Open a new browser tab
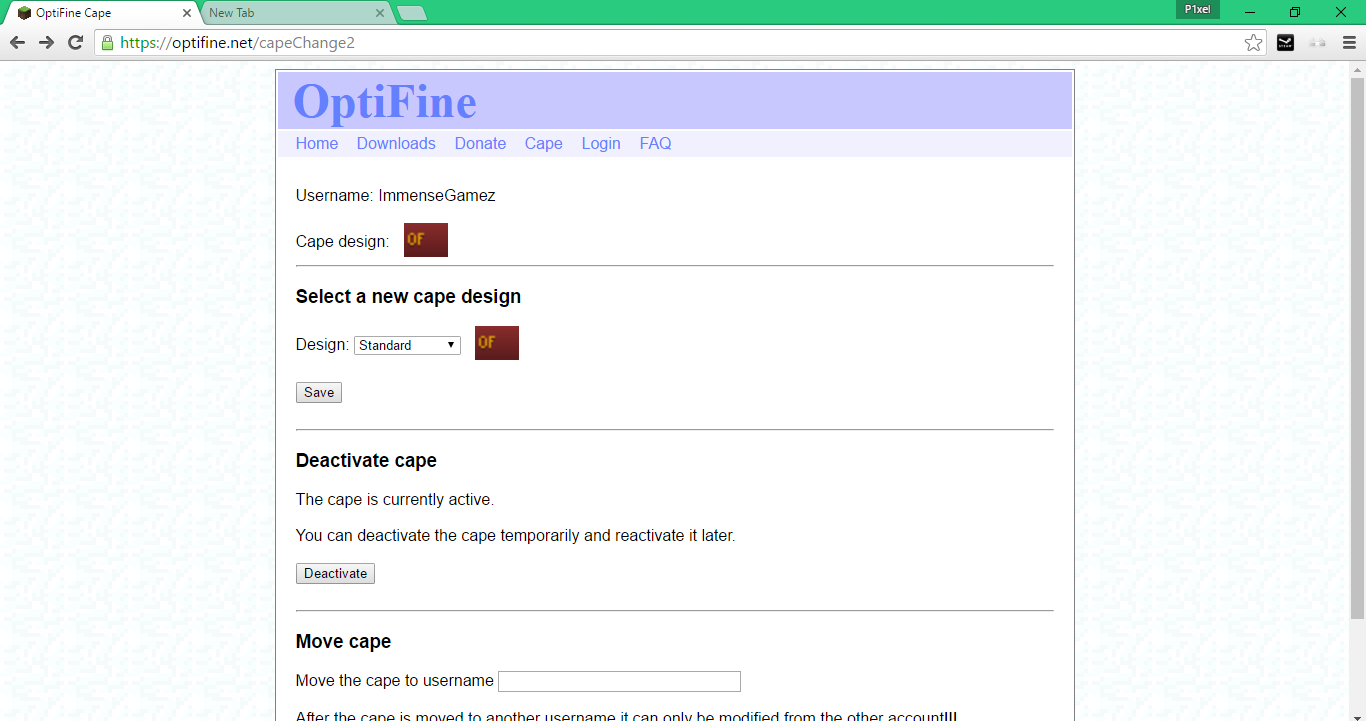The height and width of the screenshot is (721, 1366). tap(412, 13)
